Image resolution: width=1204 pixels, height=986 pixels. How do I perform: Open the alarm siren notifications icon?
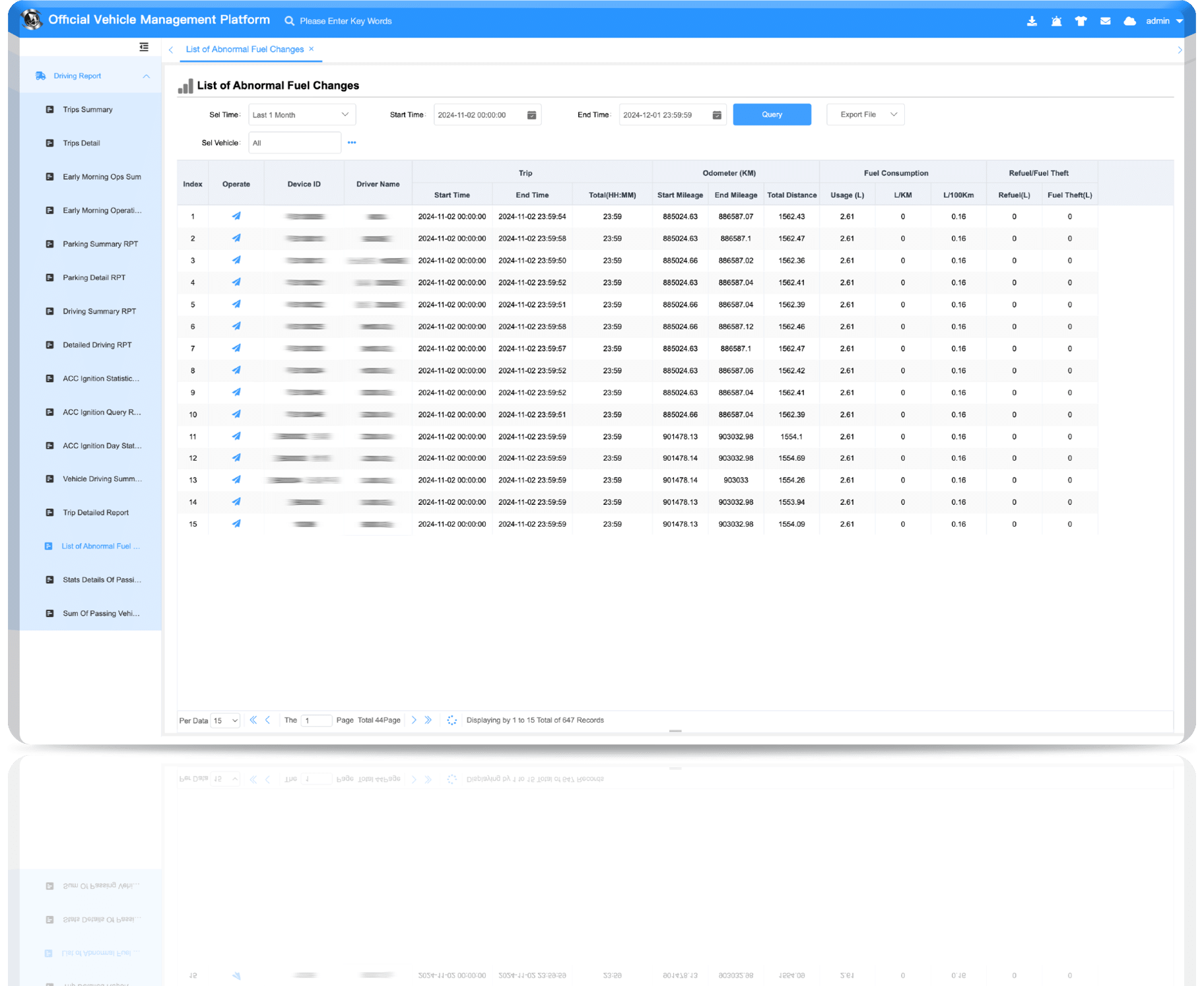pyautogui.click(x=1056, y=21)
